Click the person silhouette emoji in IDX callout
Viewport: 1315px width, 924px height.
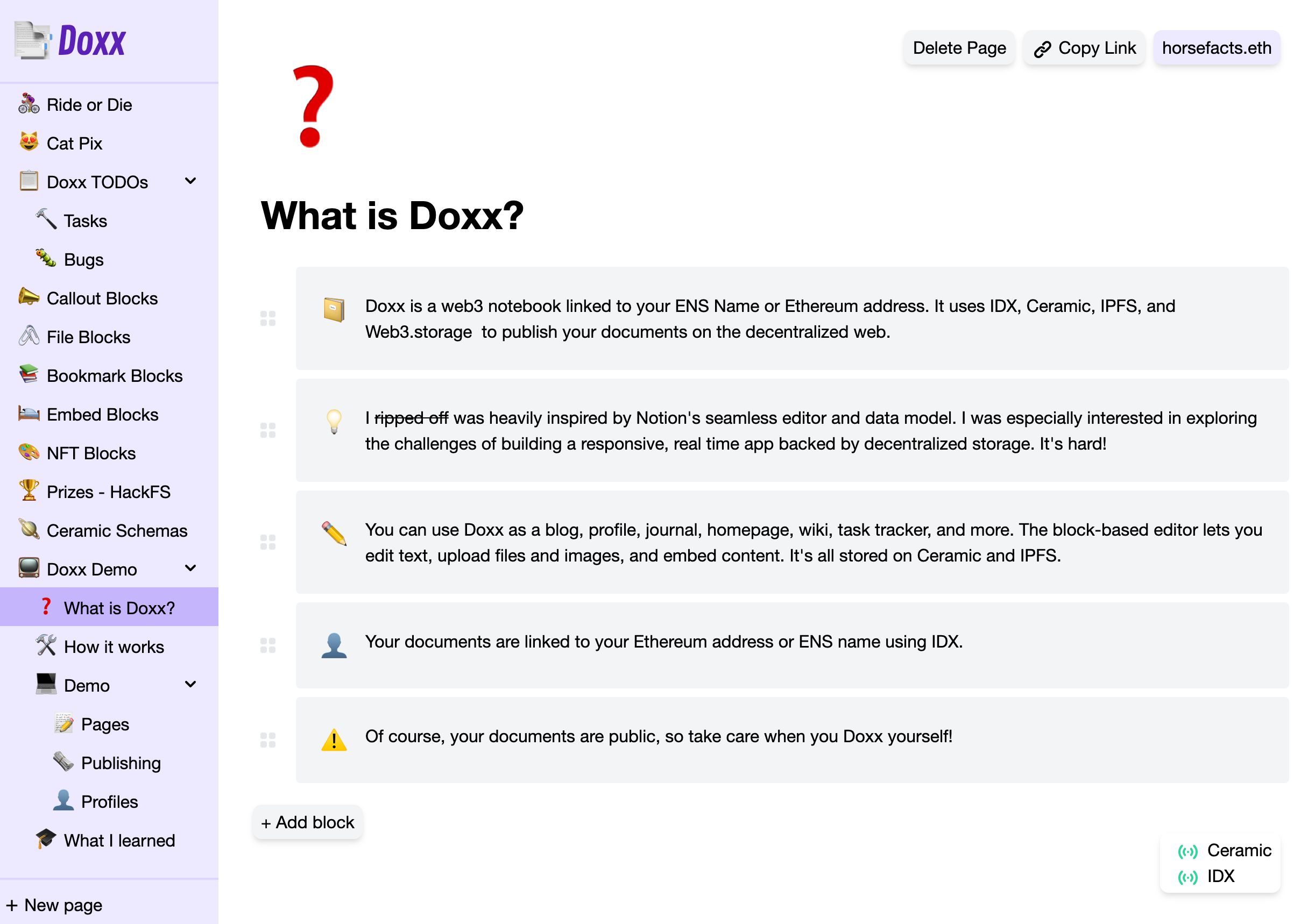(x=334, y=645)
